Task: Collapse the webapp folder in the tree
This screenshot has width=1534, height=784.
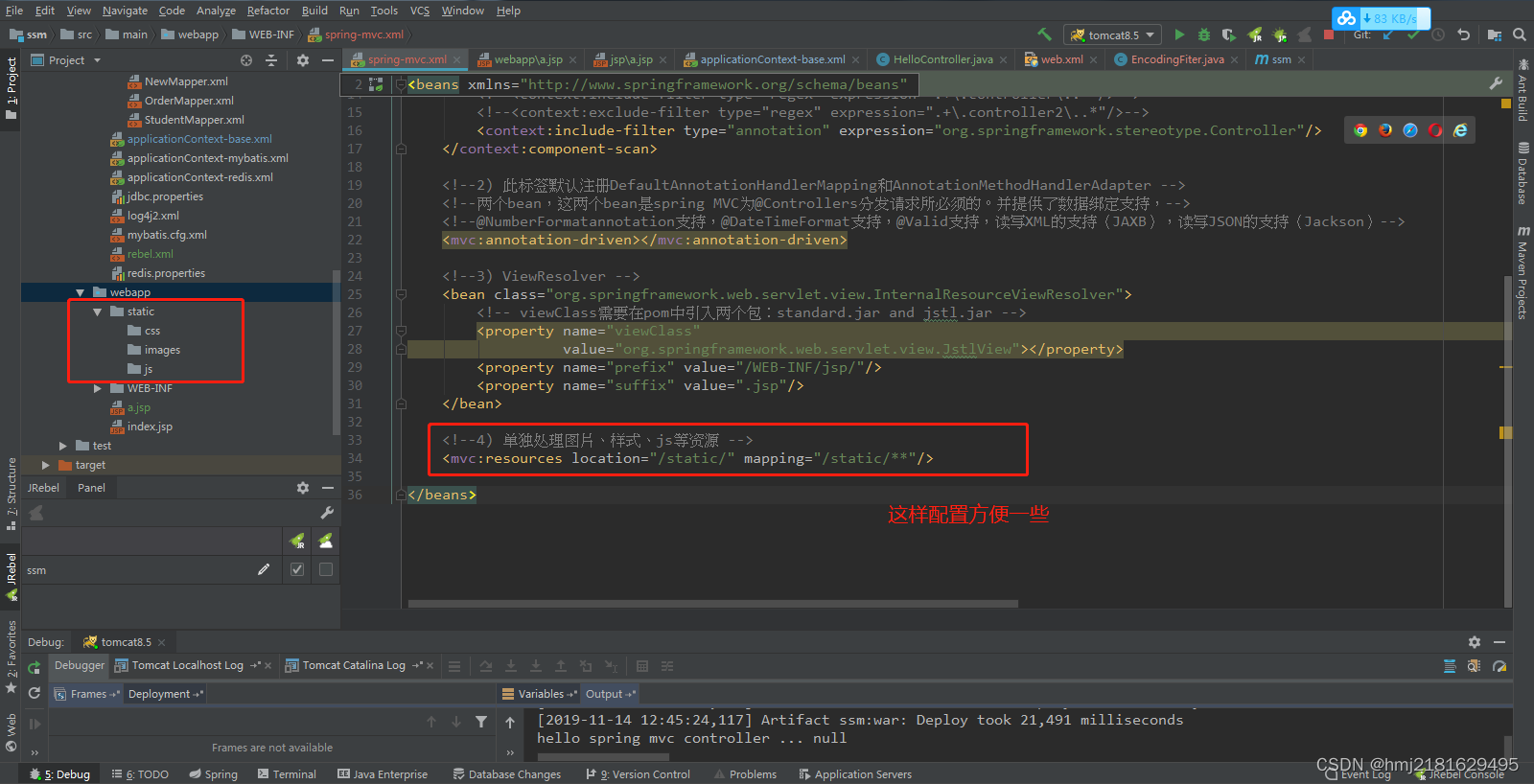Action: pos(80,292)
